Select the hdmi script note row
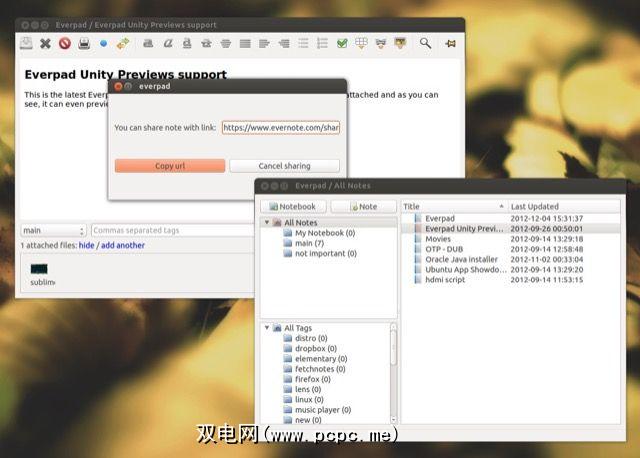This screenshot has height=458, width=640. pyautogui.click(x=510, y=280)
